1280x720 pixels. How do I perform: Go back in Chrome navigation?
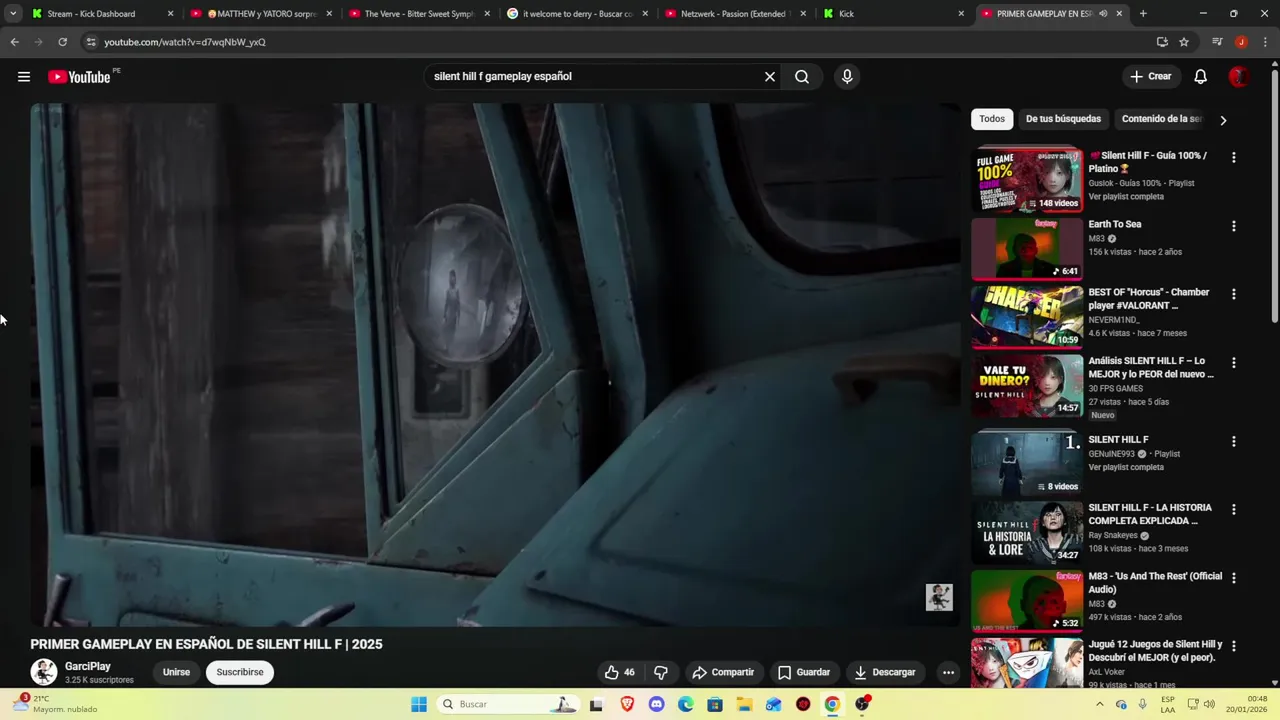[x=14, y=42]
